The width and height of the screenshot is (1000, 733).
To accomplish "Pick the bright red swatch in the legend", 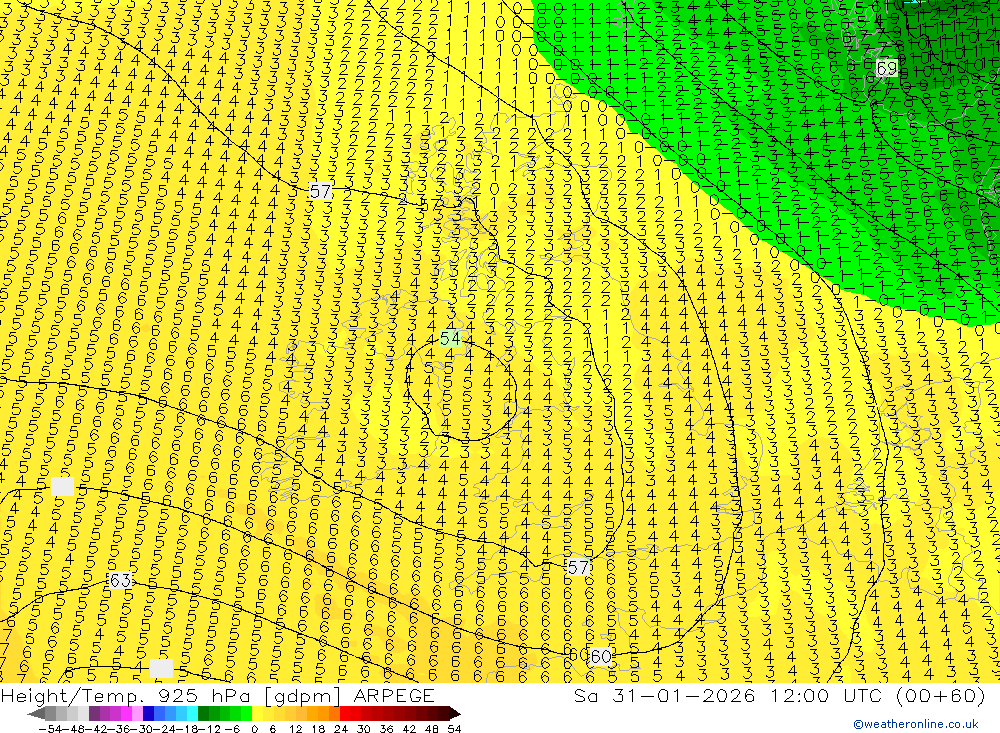I will click(x=345, y=714).
